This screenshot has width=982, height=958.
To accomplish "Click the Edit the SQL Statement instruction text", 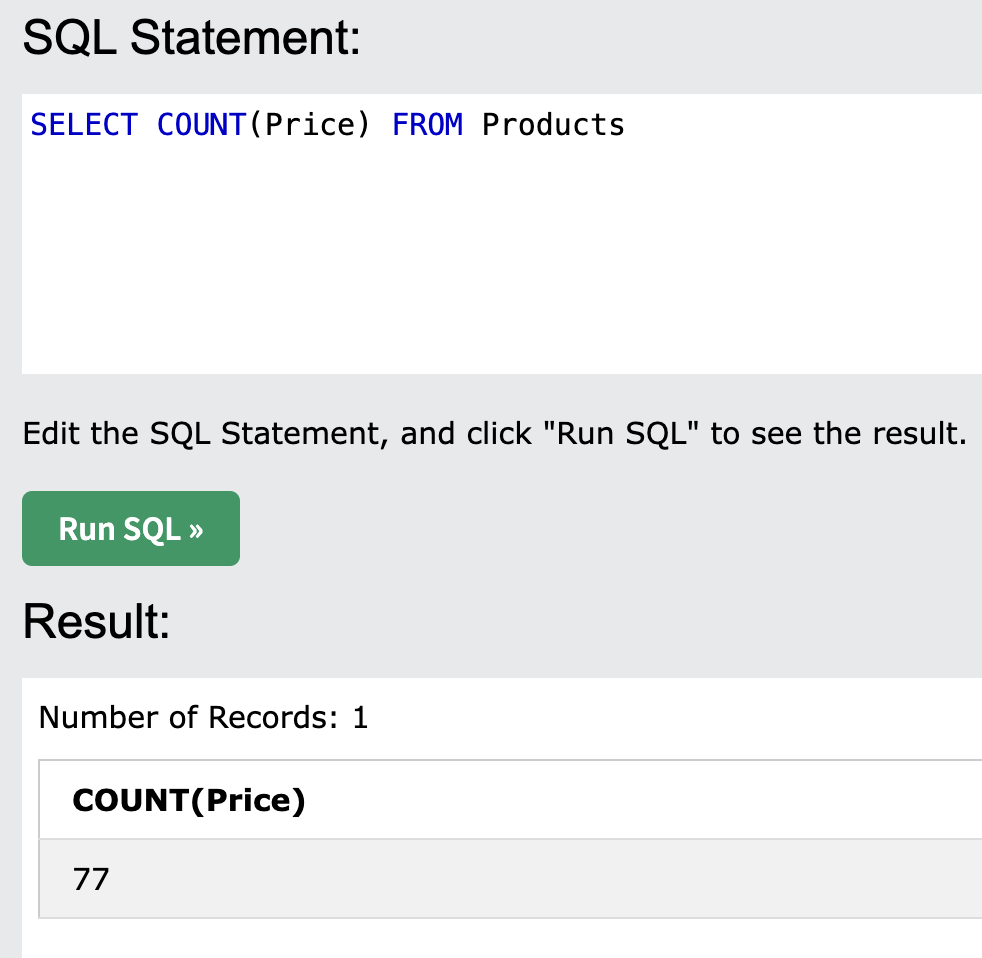I will pyautogui.click(x=495, y=433).
